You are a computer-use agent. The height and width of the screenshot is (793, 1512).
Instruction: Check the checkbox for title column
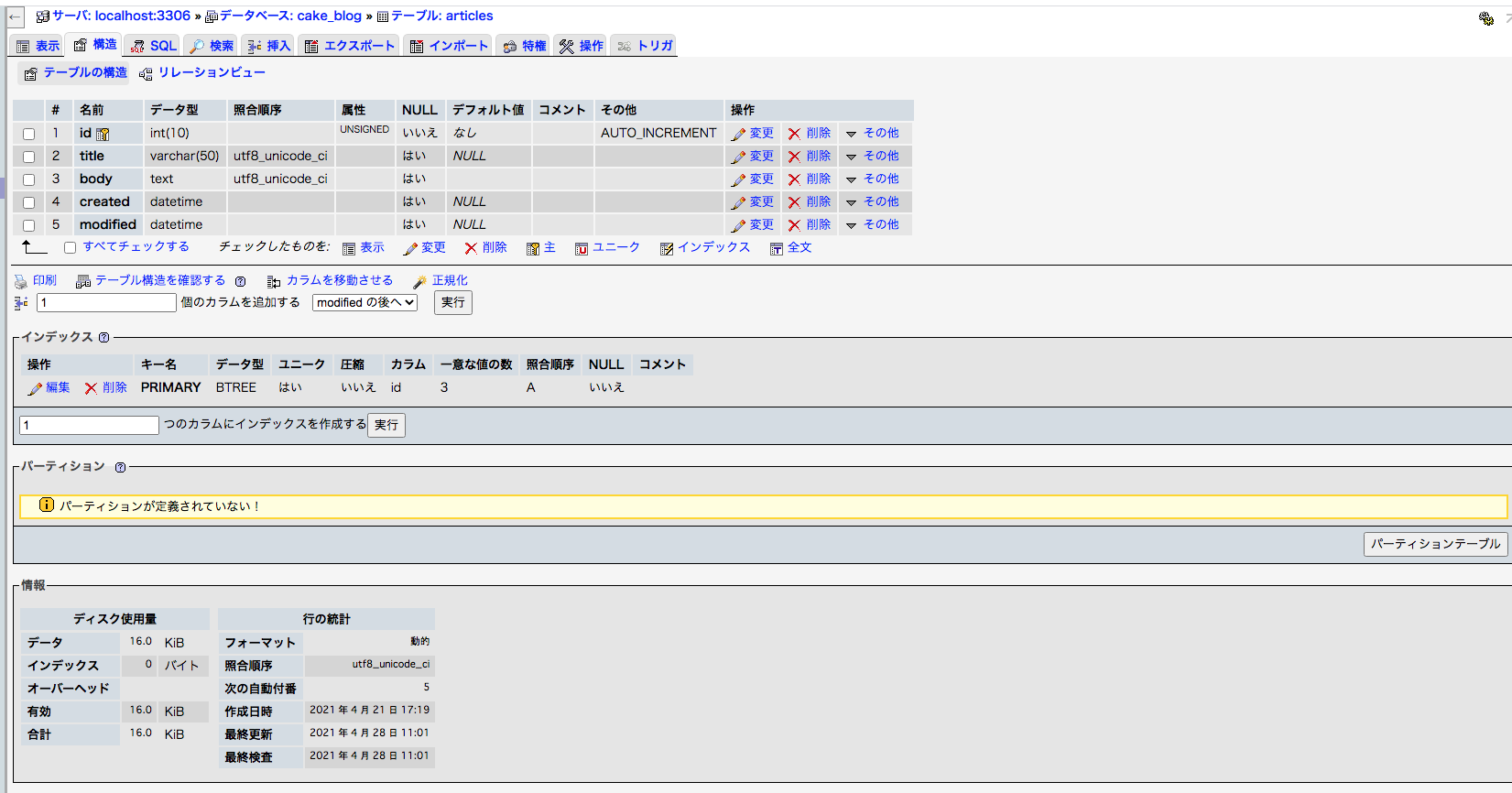pyautogui.click(x=28, y=157)
